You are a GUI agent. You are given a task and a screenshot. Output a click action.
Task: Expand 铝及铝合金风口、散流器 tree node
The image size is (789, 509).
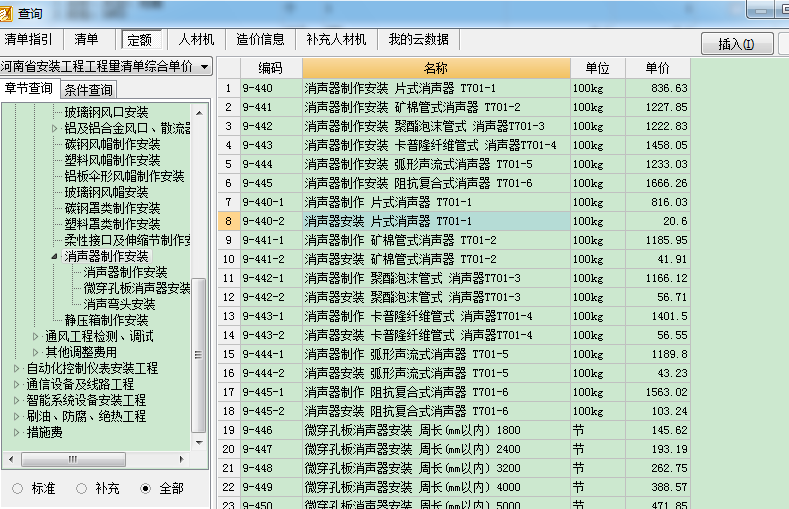(x=54, y=128)
